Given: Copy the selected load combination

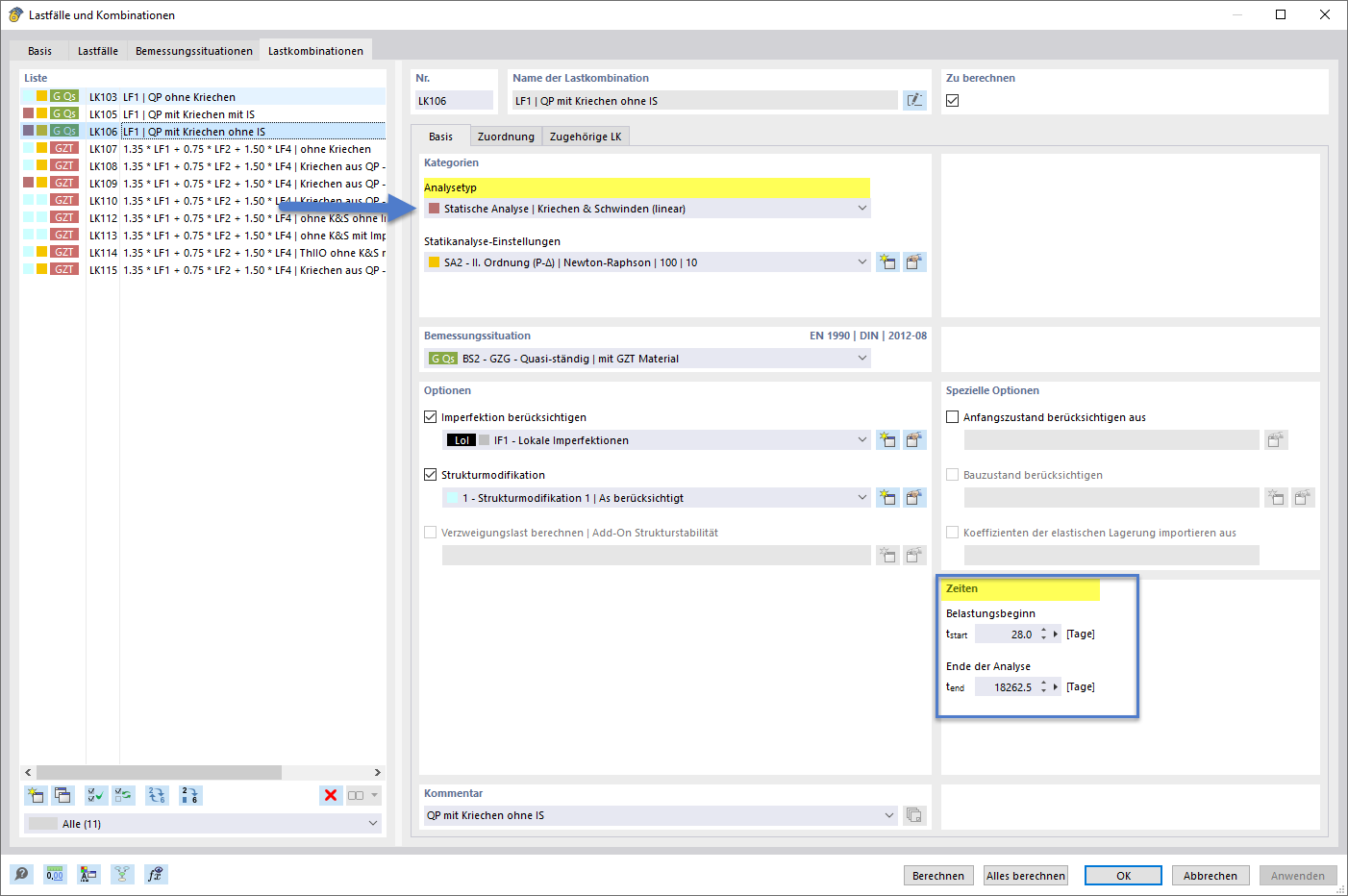Looking at the screenshot, I should 62,795.
